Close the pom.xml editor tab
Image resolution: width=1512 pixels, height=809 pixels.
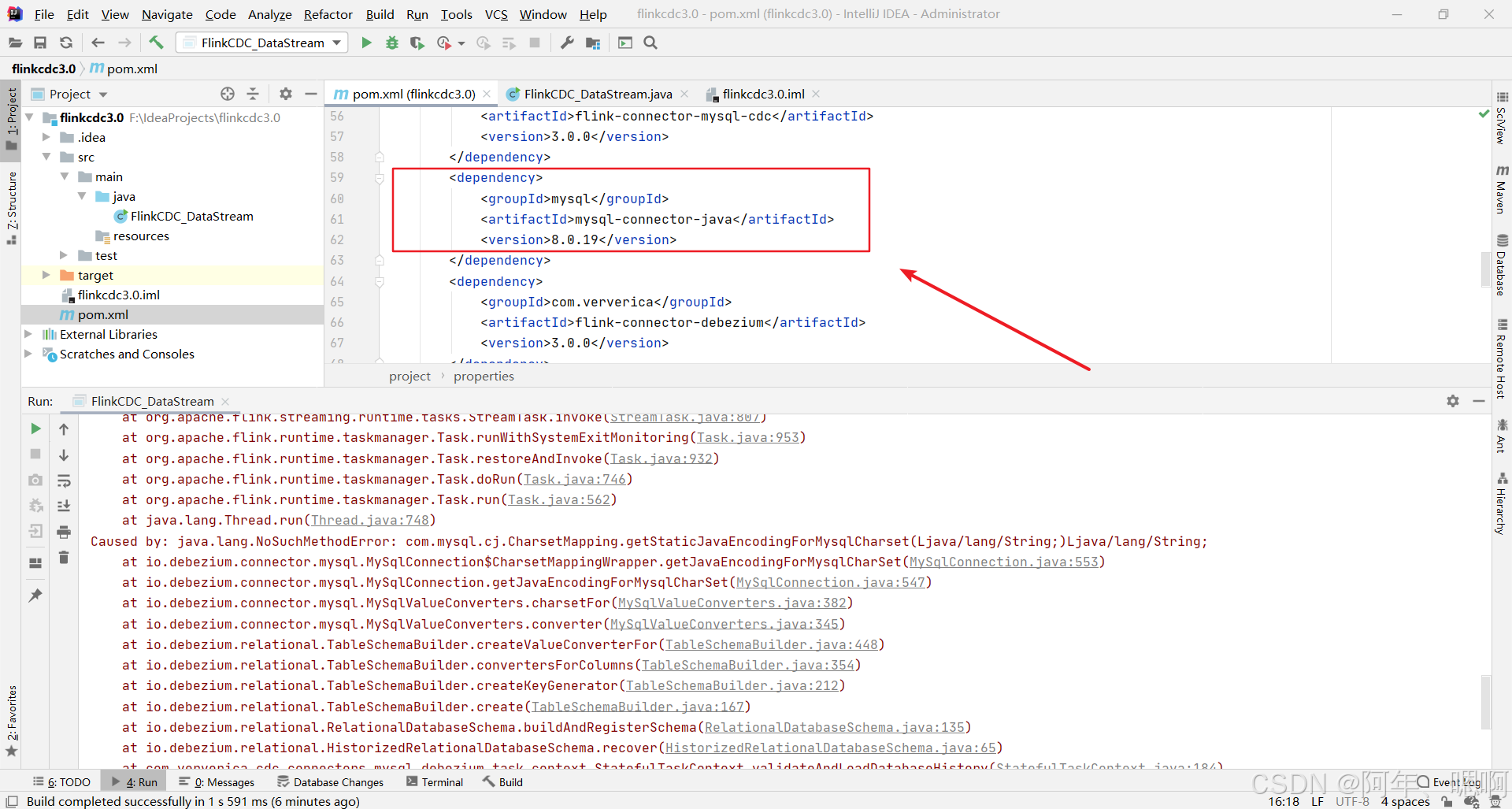[487, 94]
